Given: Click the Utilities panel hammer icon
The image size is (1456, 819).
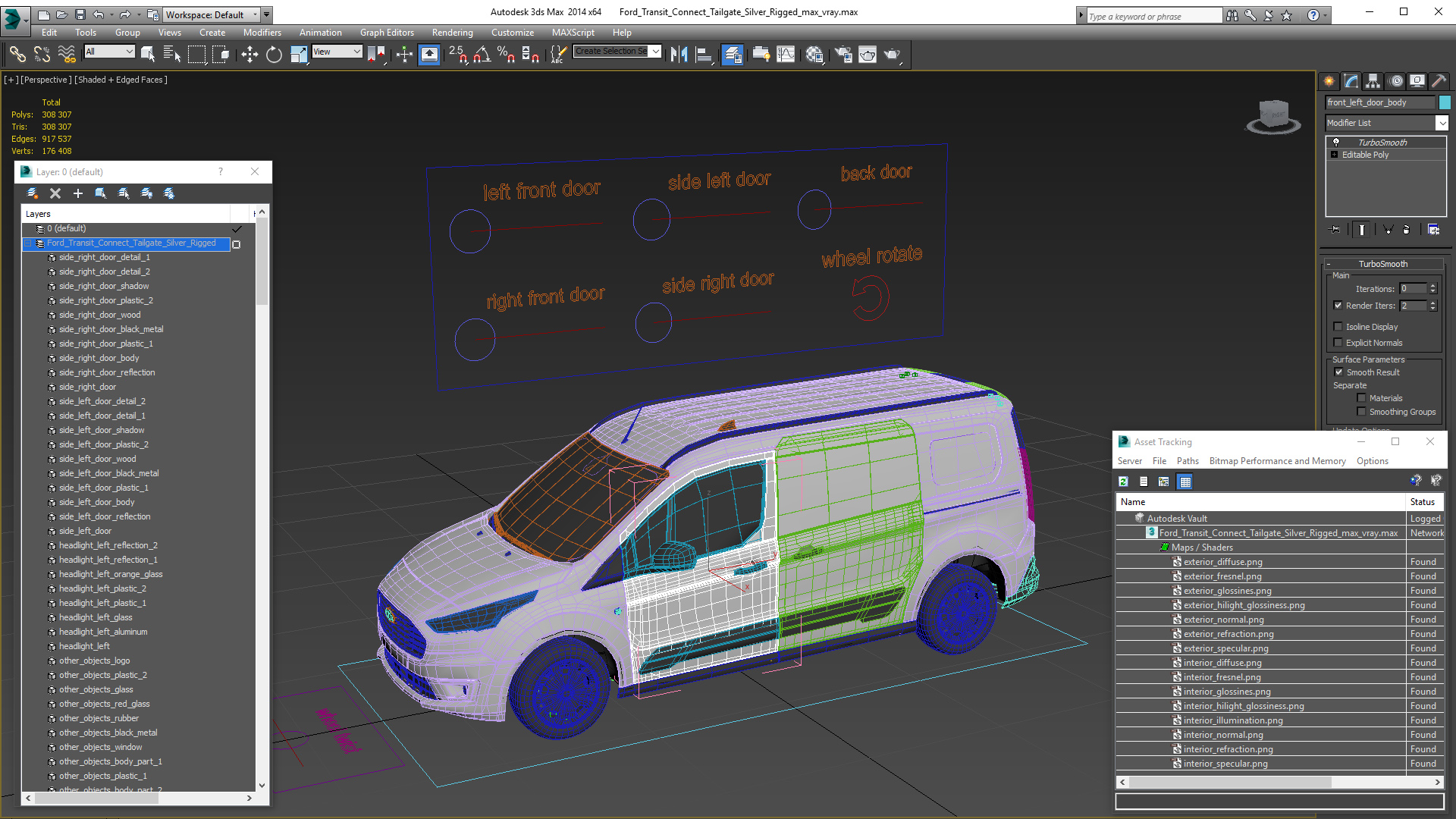Looking at the screenshot, I should click(1439, 81).
